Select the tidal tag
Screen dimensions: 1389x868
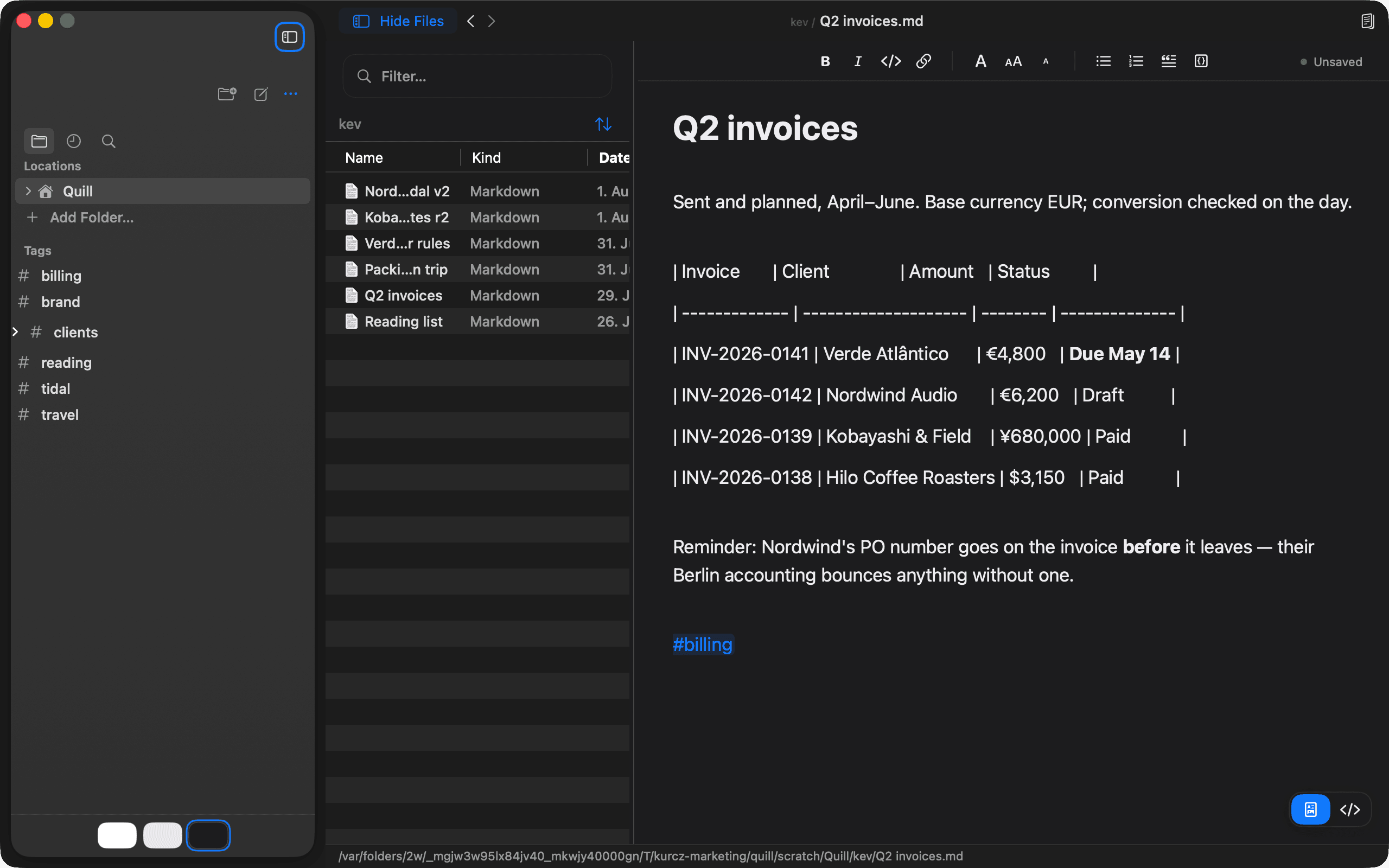tap(55, 388)
